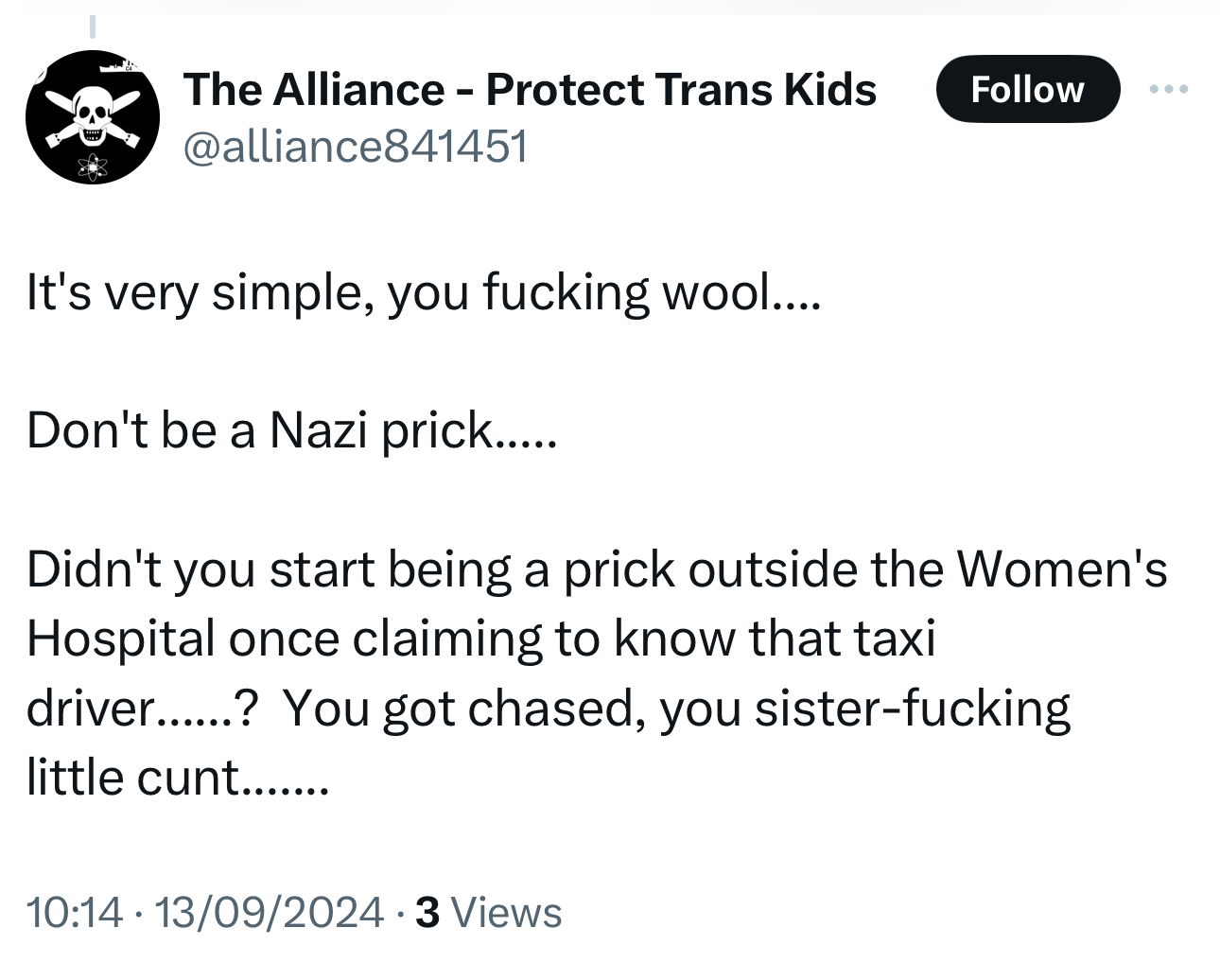The width and height of the screenshot is (1220, 980).
Task: Click the "Women's" word in the tweet
Action: click(x=1061, y=569)
